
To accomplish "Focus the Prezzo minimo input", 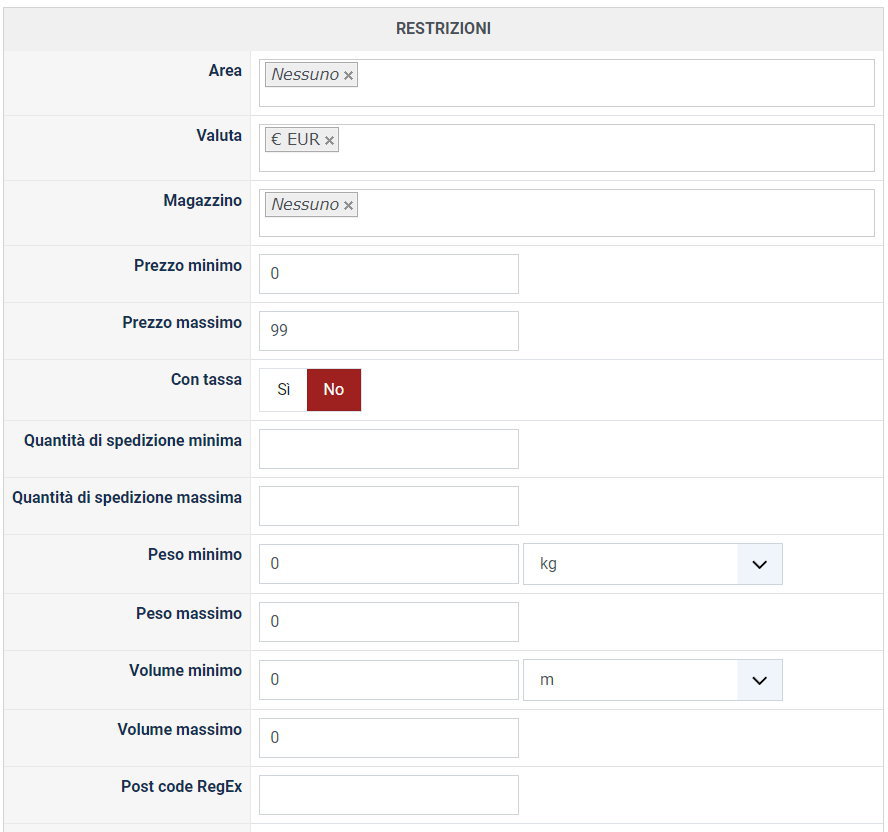I will click(388, 274).
